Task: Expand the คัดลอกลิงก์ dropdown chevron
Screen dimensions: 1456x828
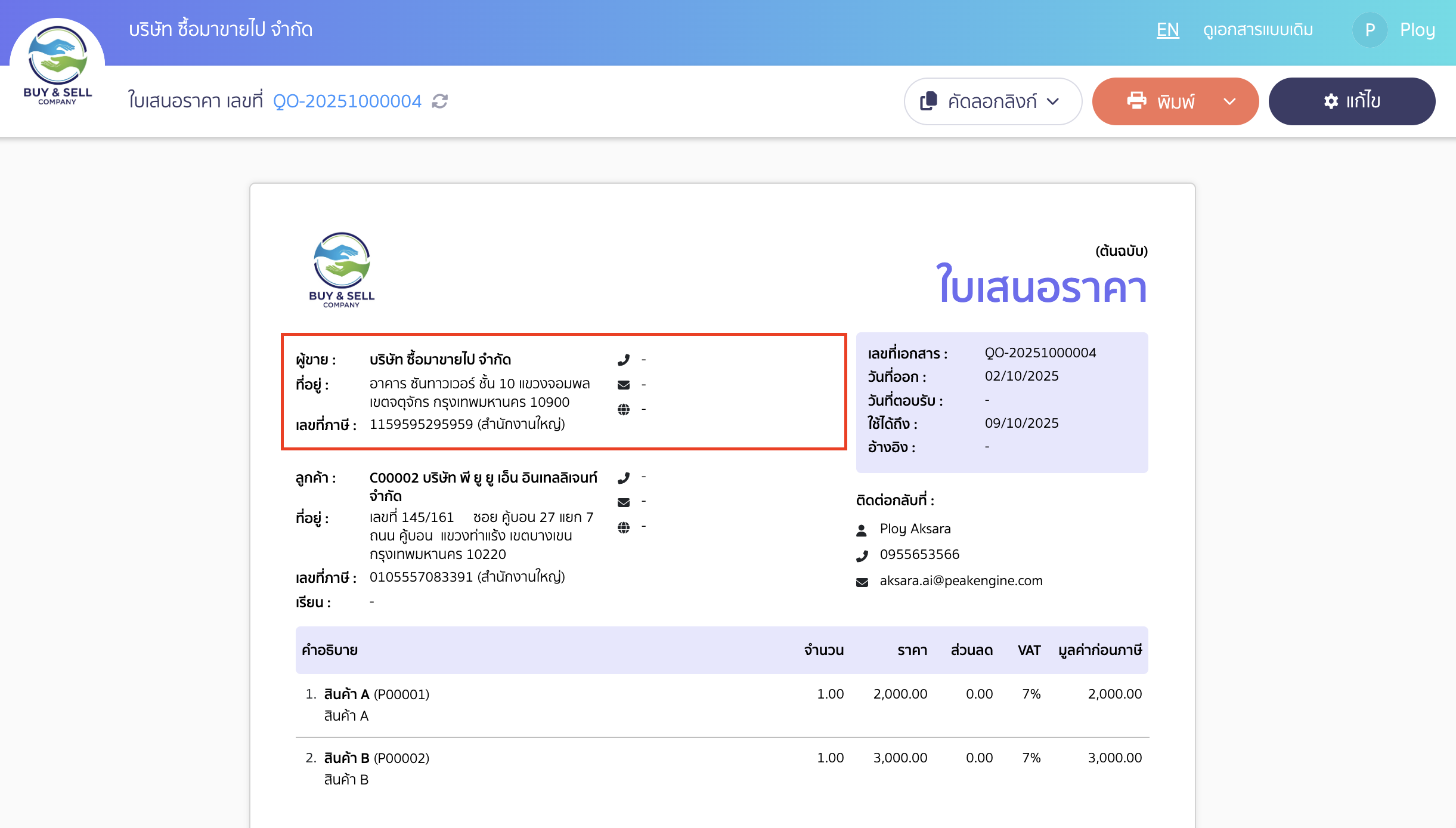Action: point(1052,101)
